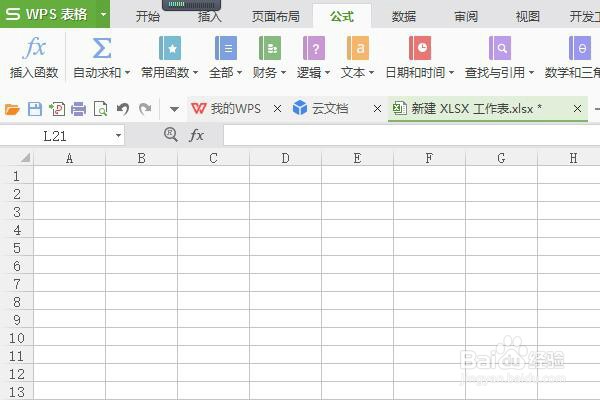This screenshot has height=400, width=600.
Task: Close the 我的WPS tab
Action: (x=277, y=109)
